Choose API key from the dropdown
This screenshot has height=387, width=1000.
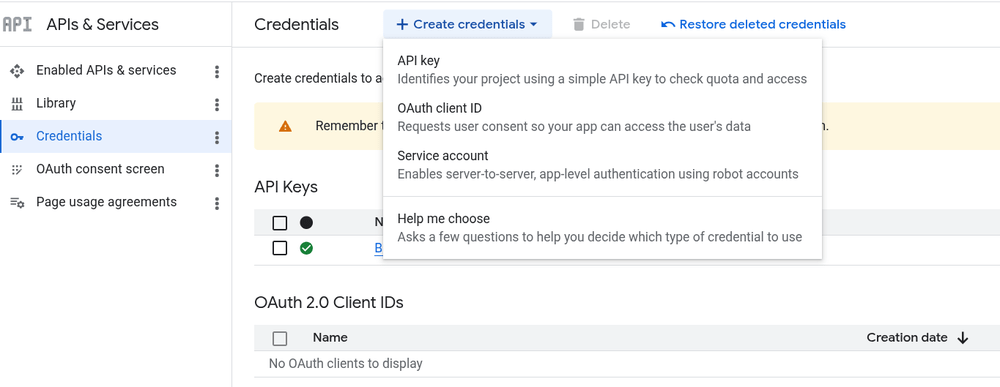(x=602, y=69)
